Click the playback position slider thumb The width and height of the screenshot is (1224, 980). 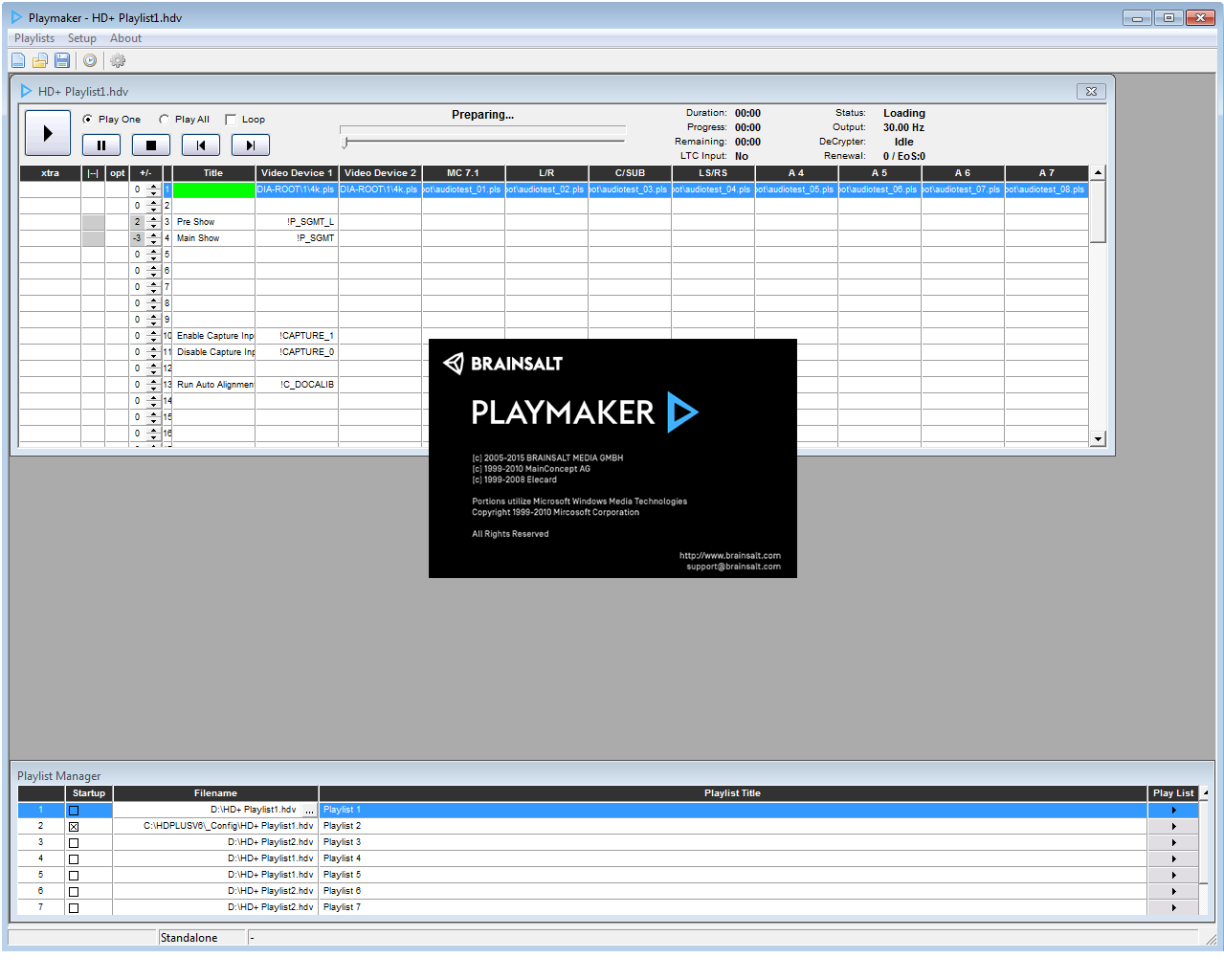(345, 142)
